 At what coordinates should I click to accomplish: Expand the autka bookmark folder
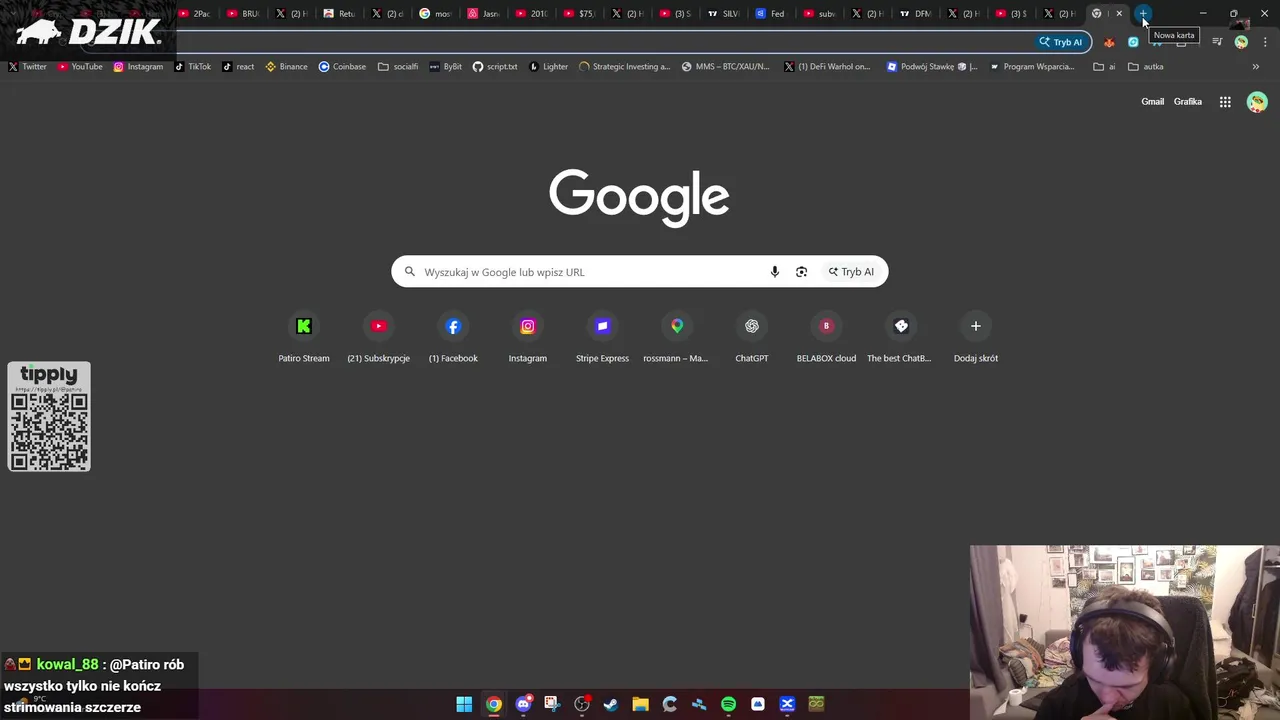(x=1146, y=67)
